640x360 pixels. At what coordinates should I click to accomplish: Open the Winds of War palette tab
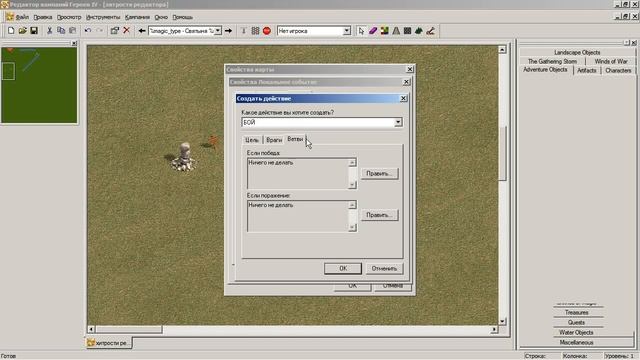point(611,61)
